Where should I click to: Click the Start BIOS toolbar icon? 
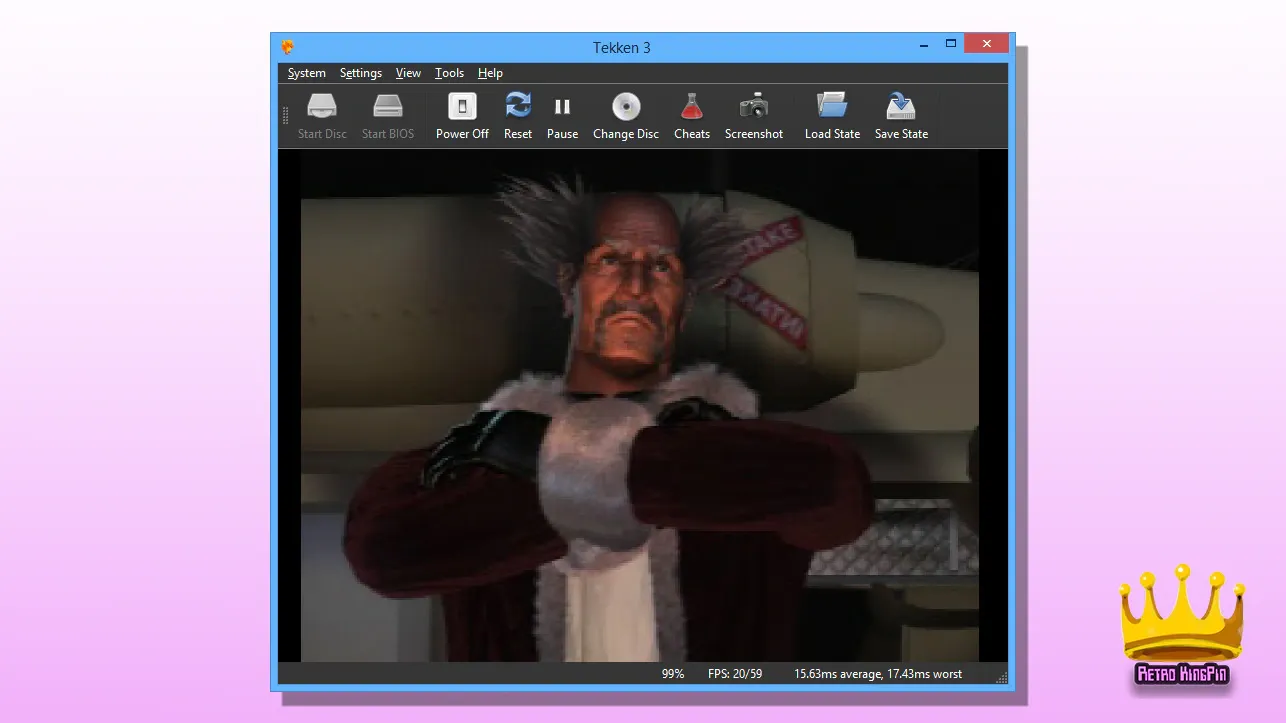pyautogui.click(x=388, y=116)
